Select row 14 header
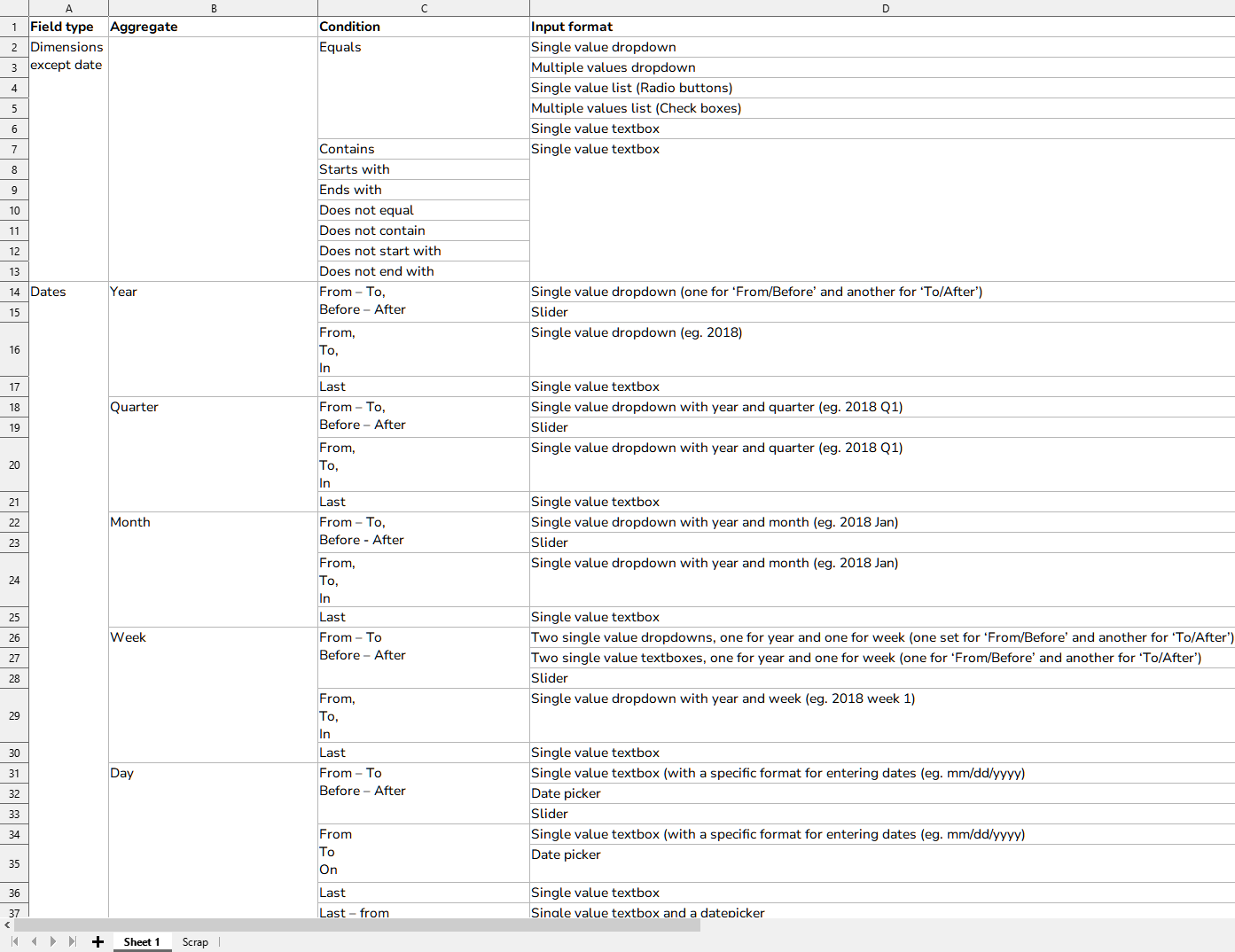Viewport: 1235px width, 952px height. (x=14, y=292)
